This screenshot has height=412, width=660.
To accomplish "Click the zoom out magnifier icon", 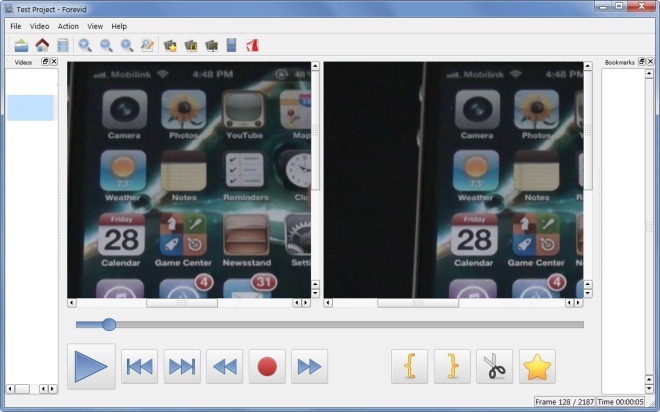I will [106, 45].
